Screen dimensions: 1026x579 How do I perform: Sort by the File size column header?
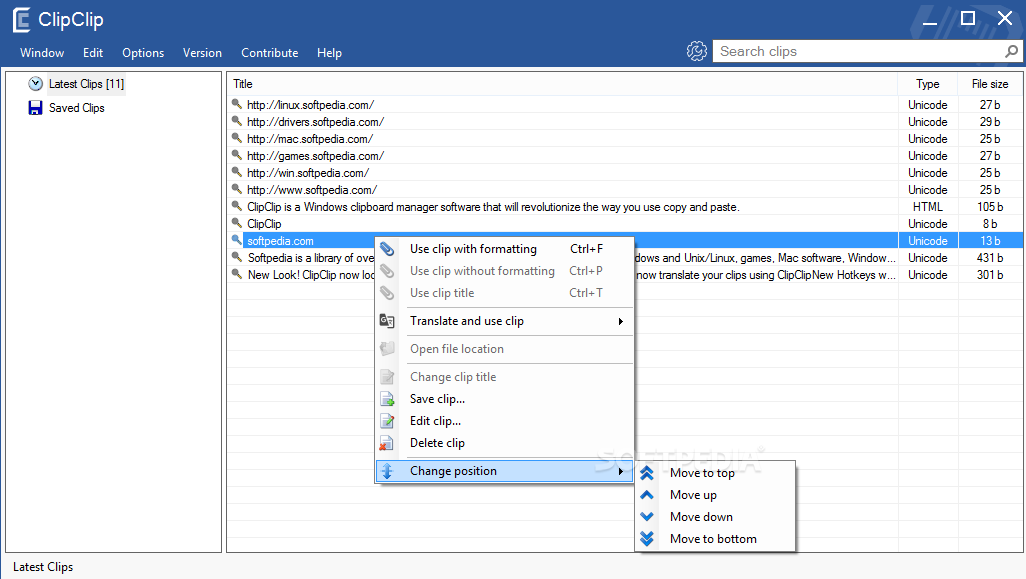[x=990, y=84]
